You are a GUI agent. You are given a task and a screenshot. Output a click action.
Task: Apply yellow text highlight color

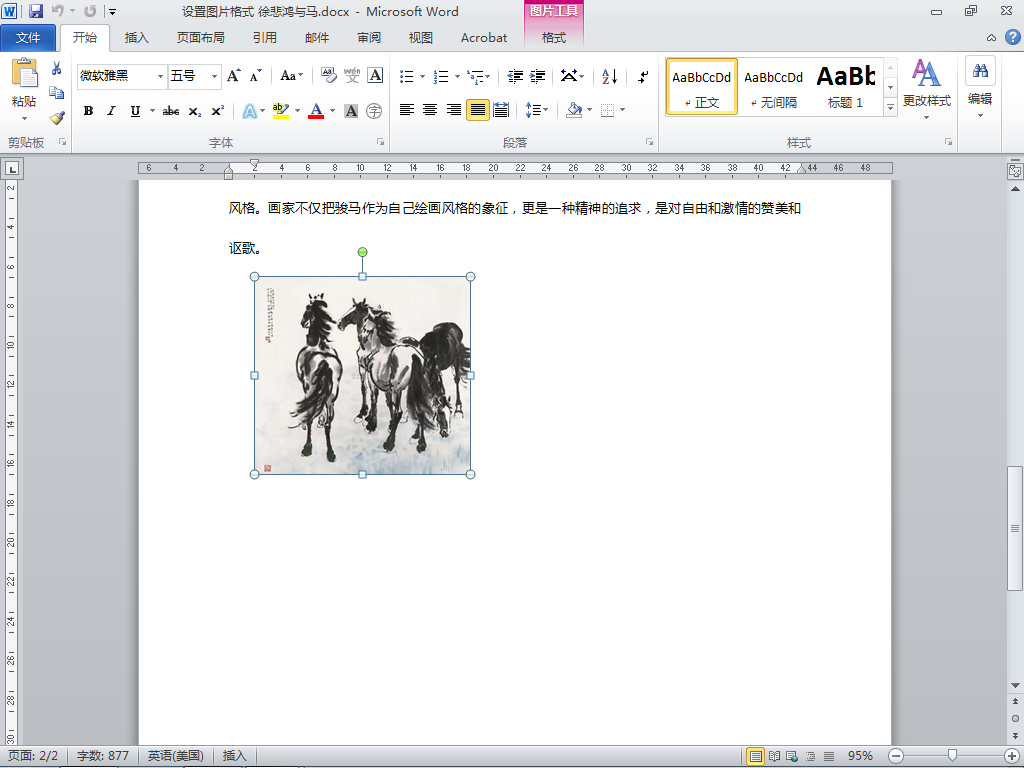[281, 111]
